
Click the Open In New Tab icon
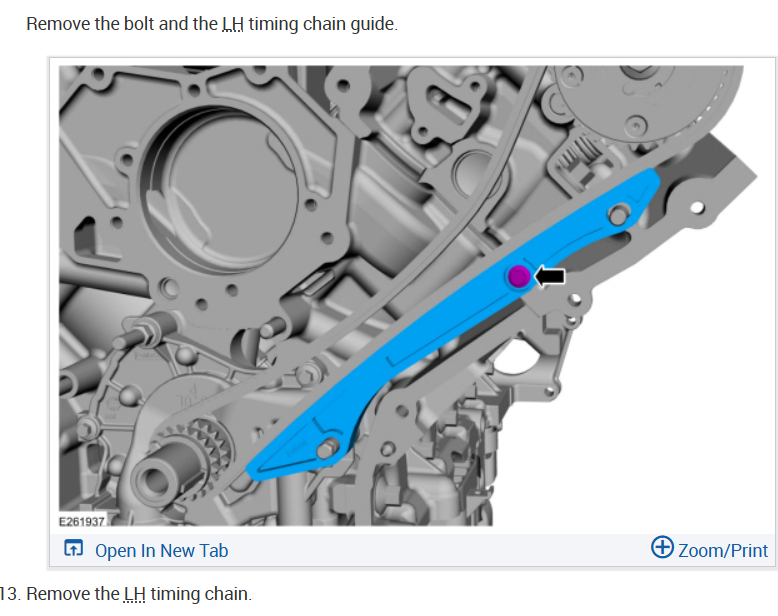[73, 548]
